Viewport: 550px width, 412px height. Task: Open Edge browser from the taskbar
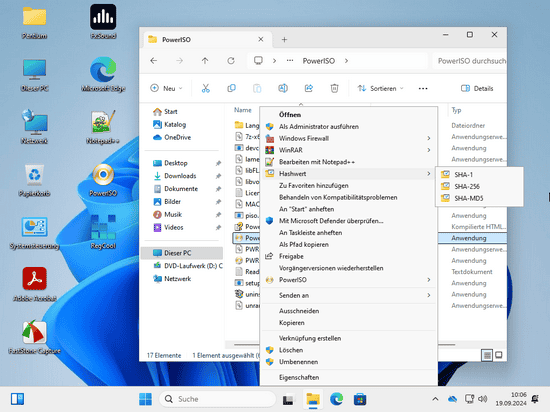pyautogui.click(x=336, y=399)
